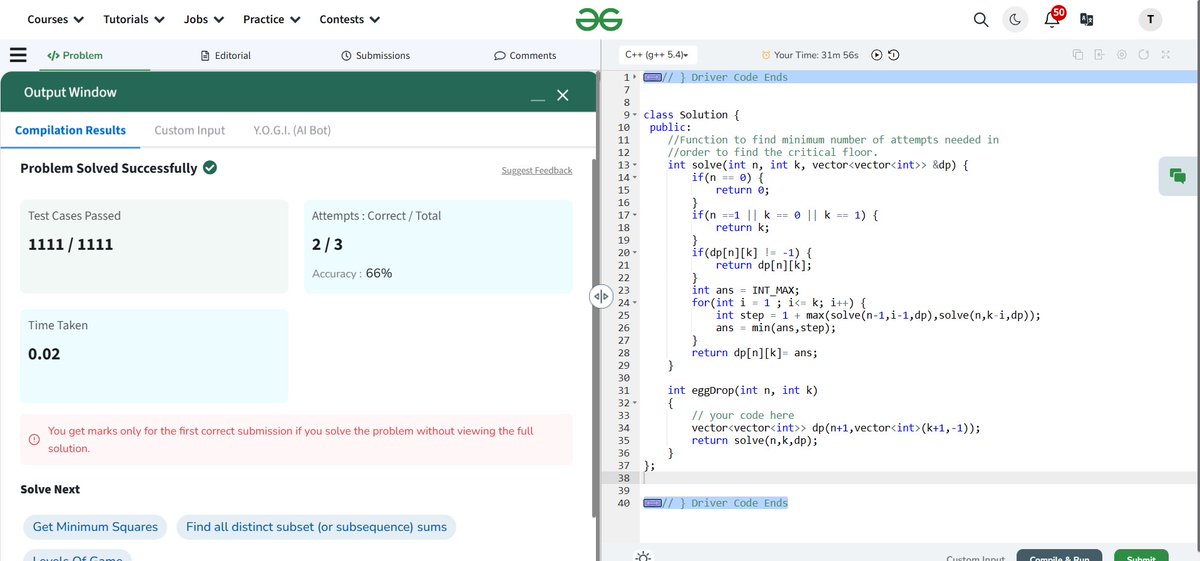Minimize the Output Window panel

(538, 98)
